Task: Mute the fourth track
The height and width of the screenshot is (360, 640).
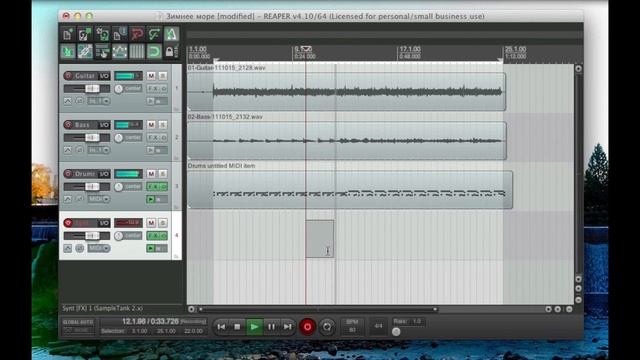Action: coord(151,223)
